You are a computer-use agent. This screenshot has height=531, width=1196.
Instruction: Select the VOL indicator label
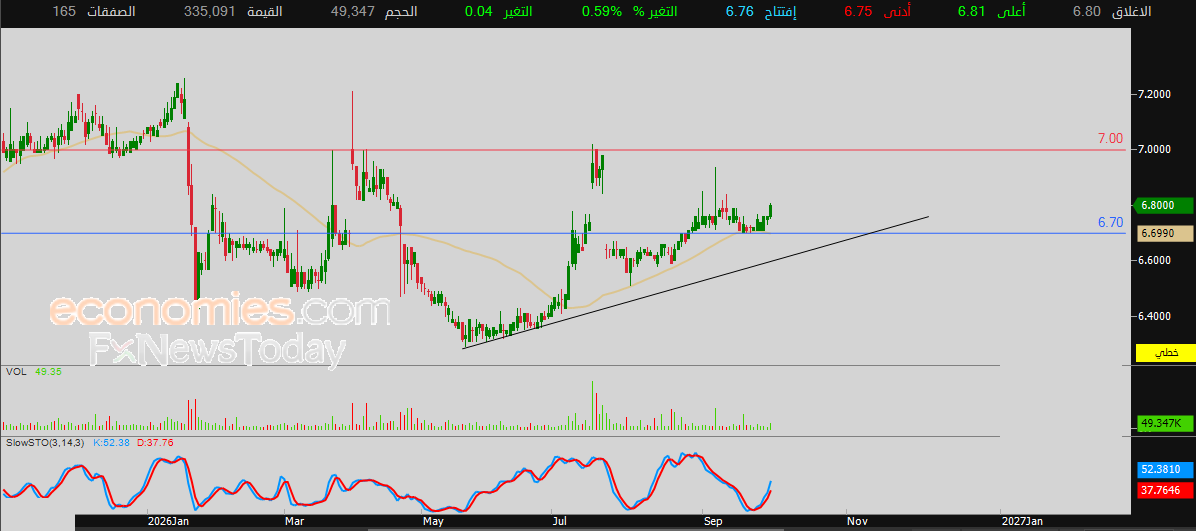pos(16,372)
